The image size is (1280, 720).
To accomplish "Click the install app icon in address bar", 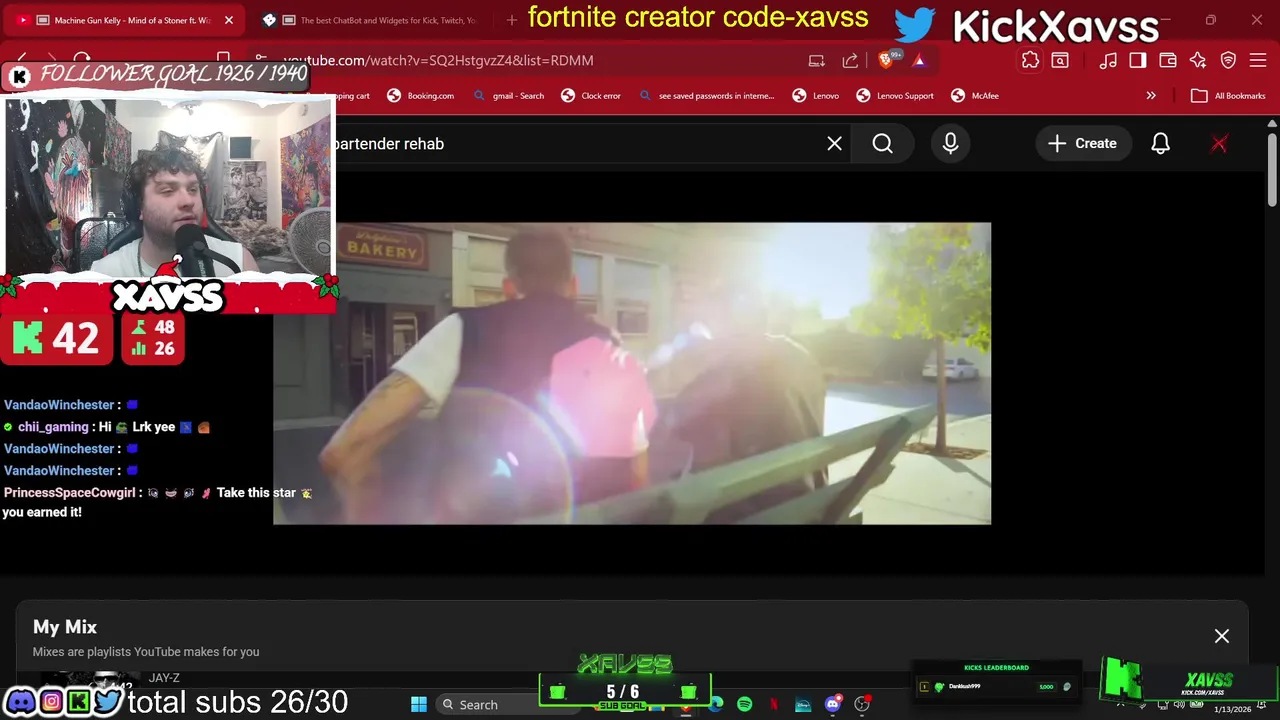I will (817, 60).
